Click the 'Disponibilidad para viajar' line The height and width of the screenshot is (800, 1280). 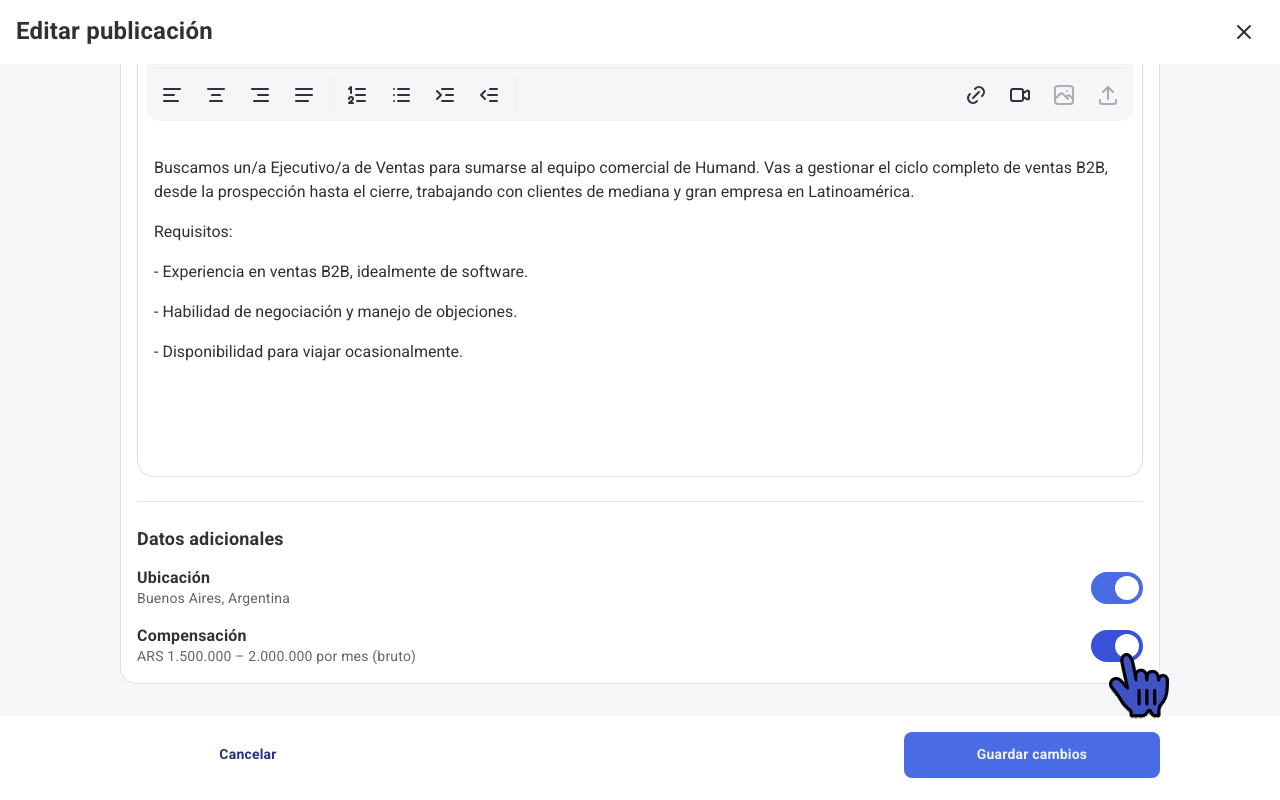pyautogui.click(x=309, y=352)
